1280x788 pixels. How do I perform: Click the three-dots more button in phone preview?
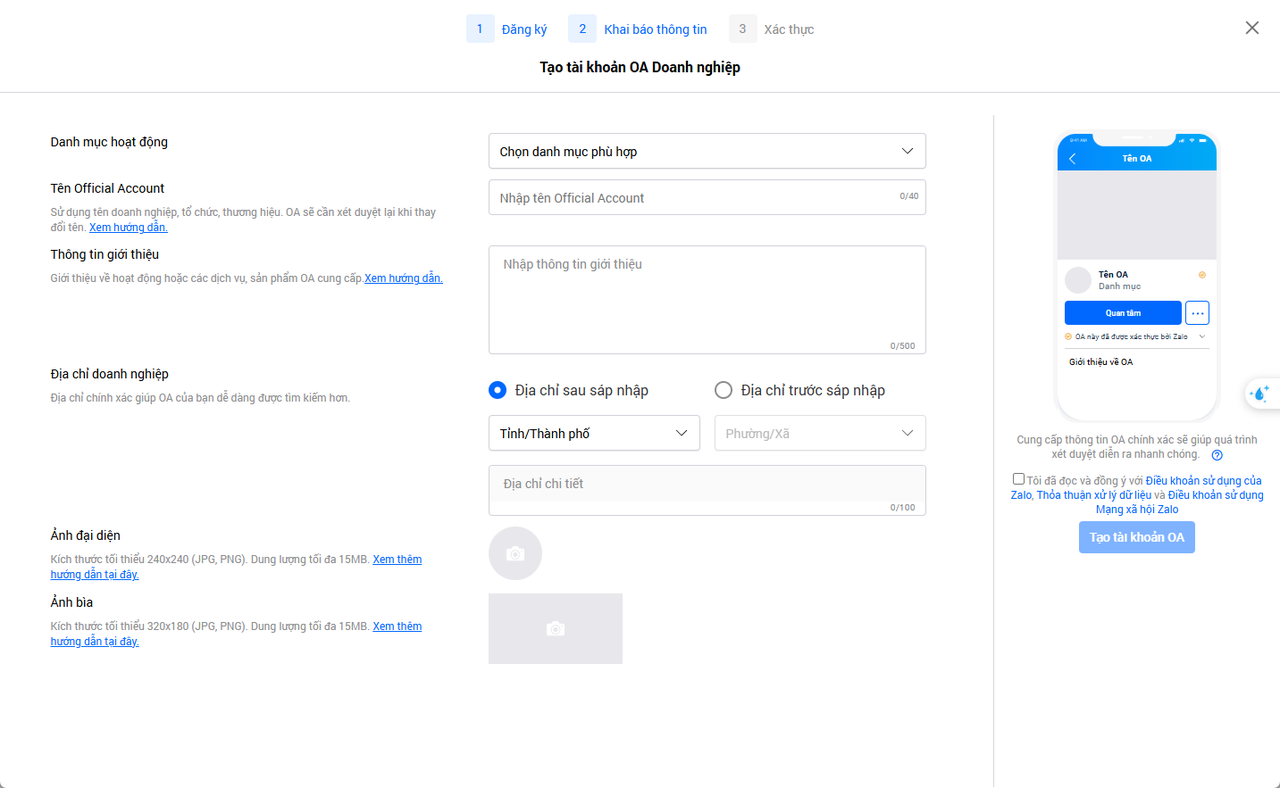click(1197, 313)
